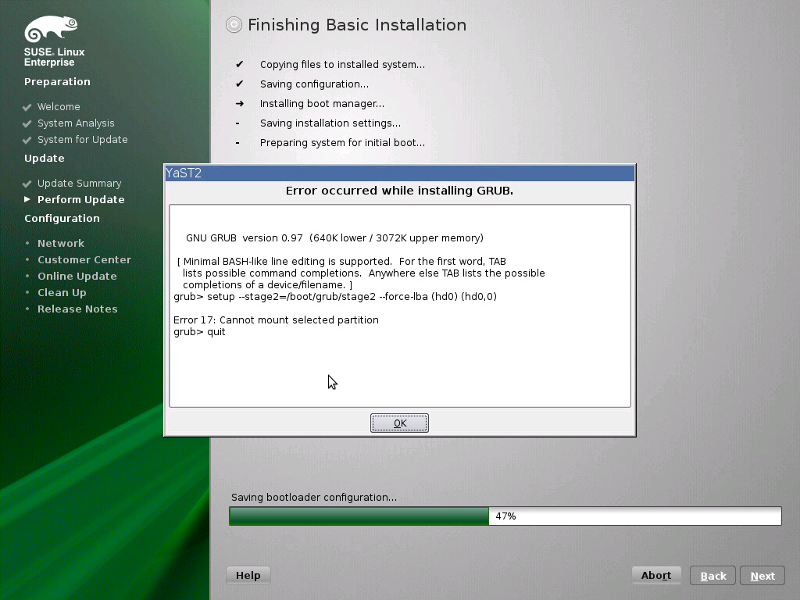This screenshot has width=800, height=600.
Task: Select Release Notes in the sidebar
Action: click(77, 309)
